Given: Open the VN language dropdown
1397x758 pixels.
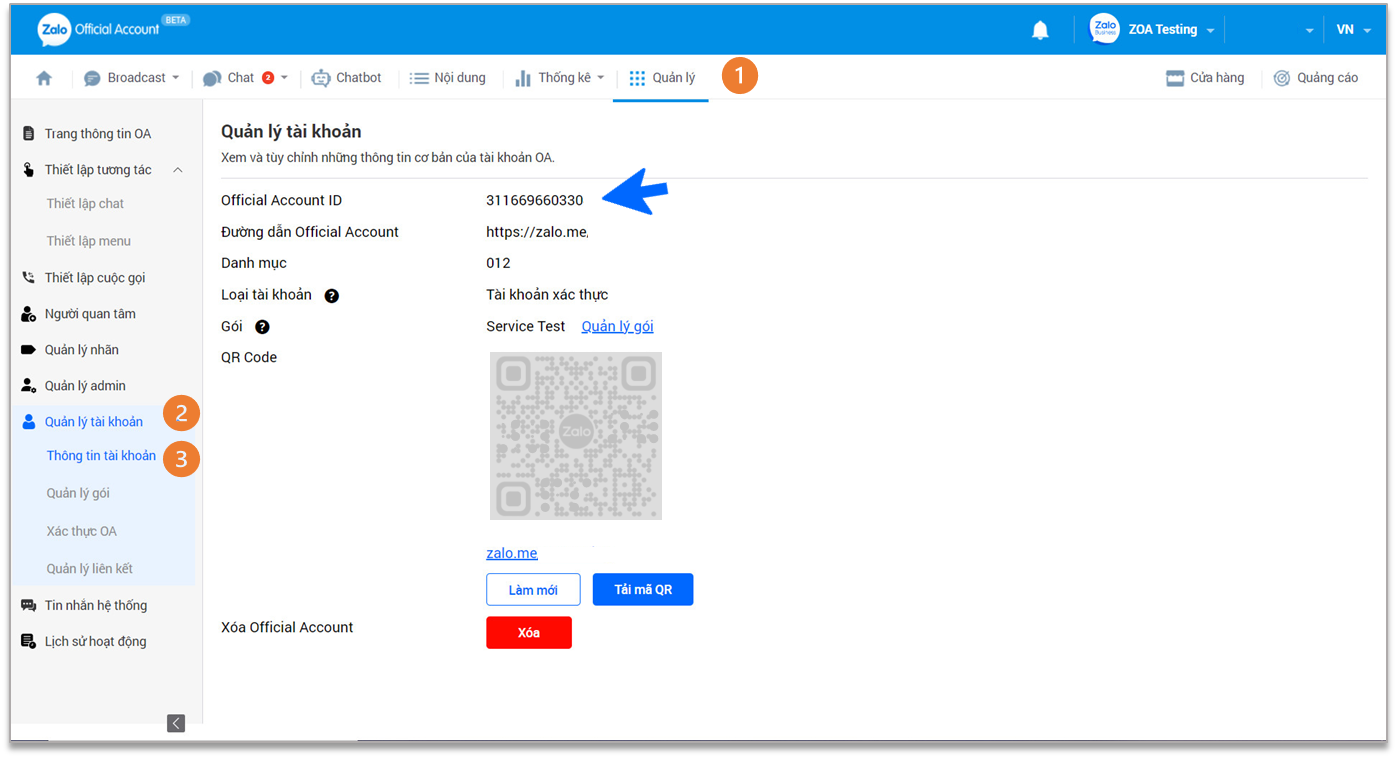Looking at the screenshot, I should tap(1352, 30).
